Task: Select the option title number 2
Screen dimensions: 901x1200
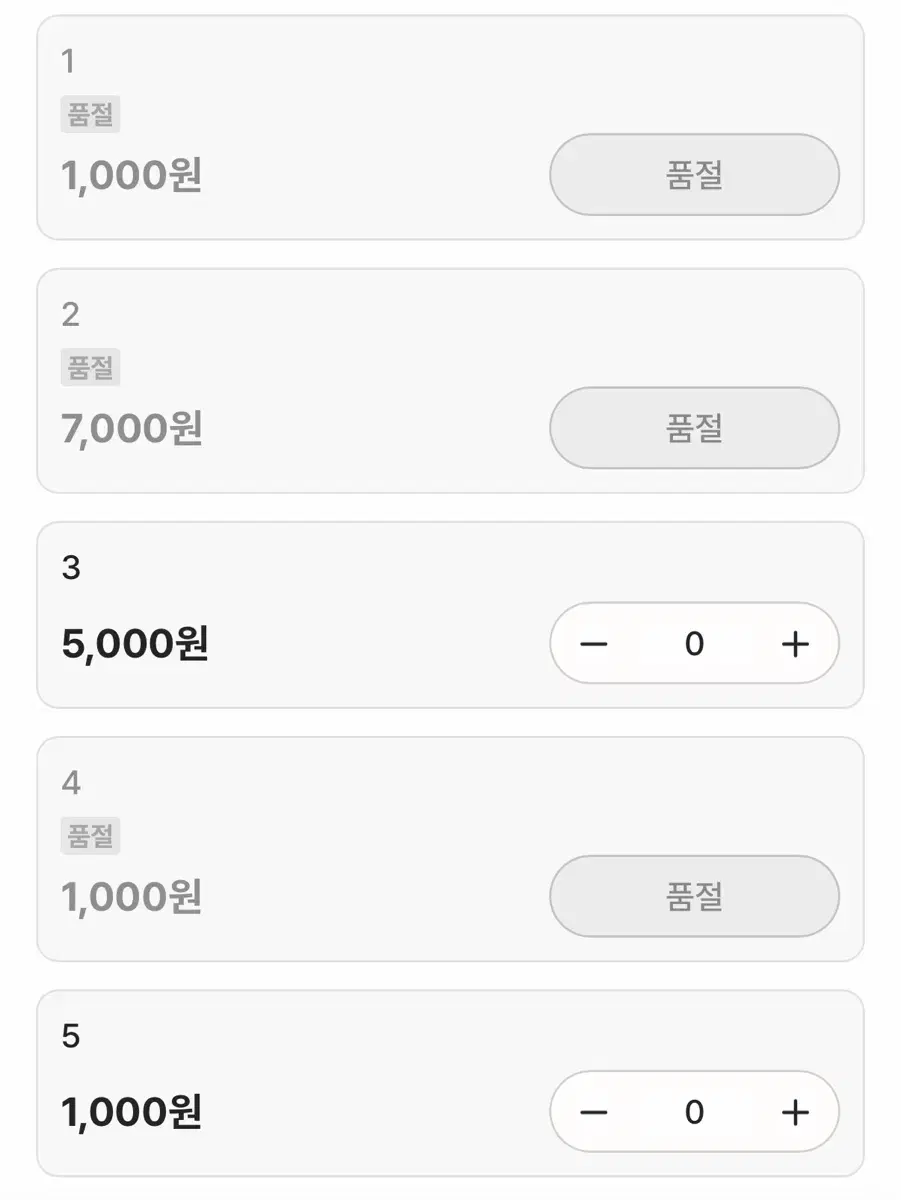Action: pyautogui.click(x=70, y=315)
